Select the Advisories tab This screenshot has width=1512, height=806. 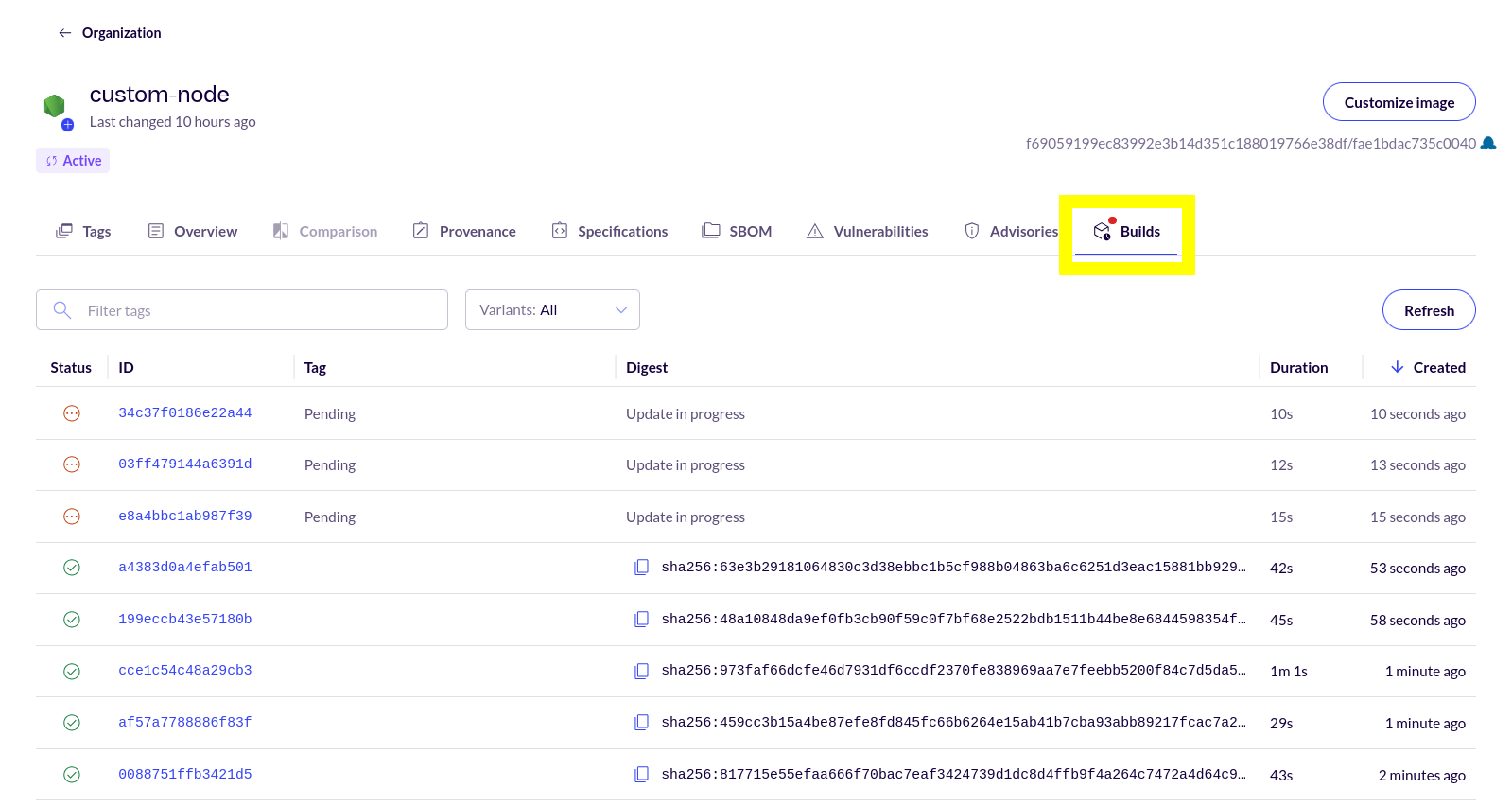tap(1011, 232)
